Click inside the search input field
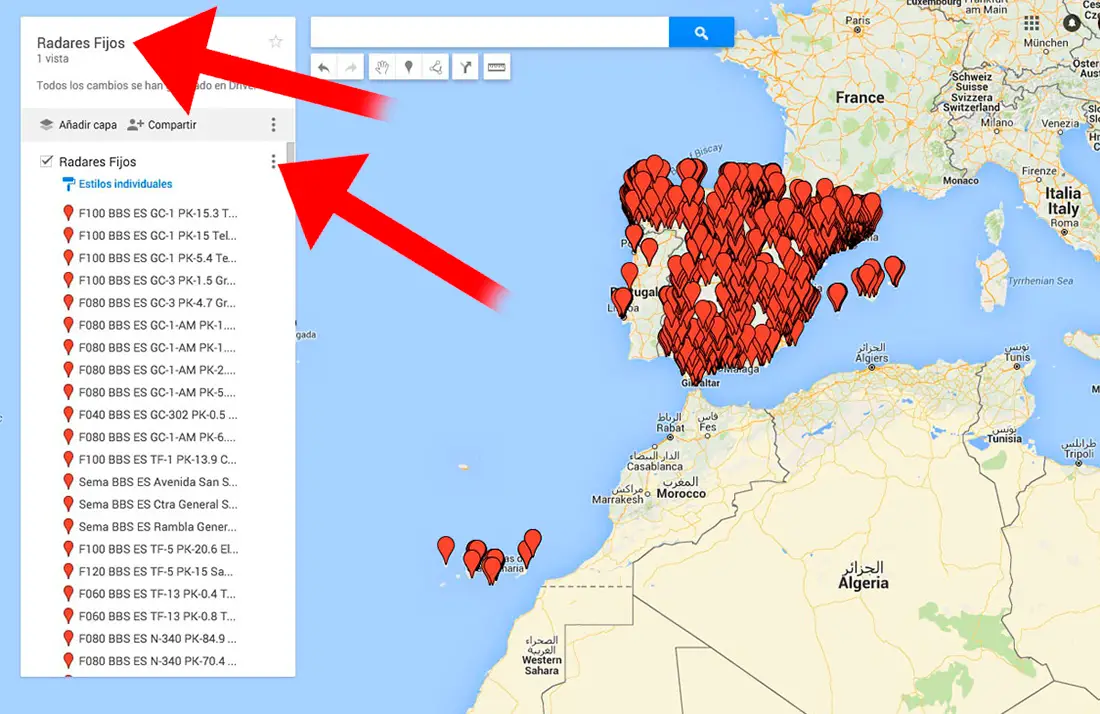 [490, 31]
